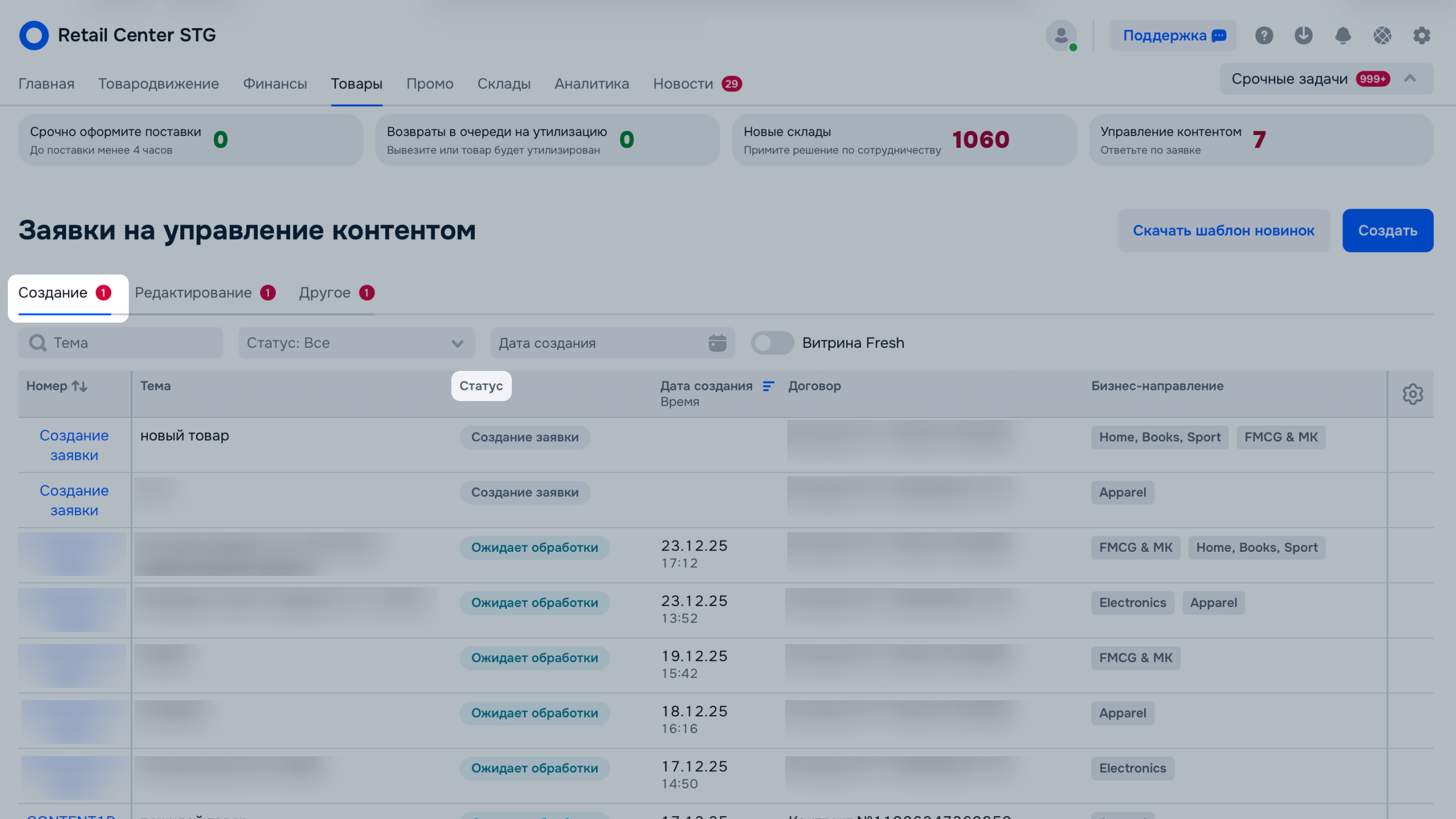
Task: Click the Дата создания sort icon
Action: (x=768, y=386)
